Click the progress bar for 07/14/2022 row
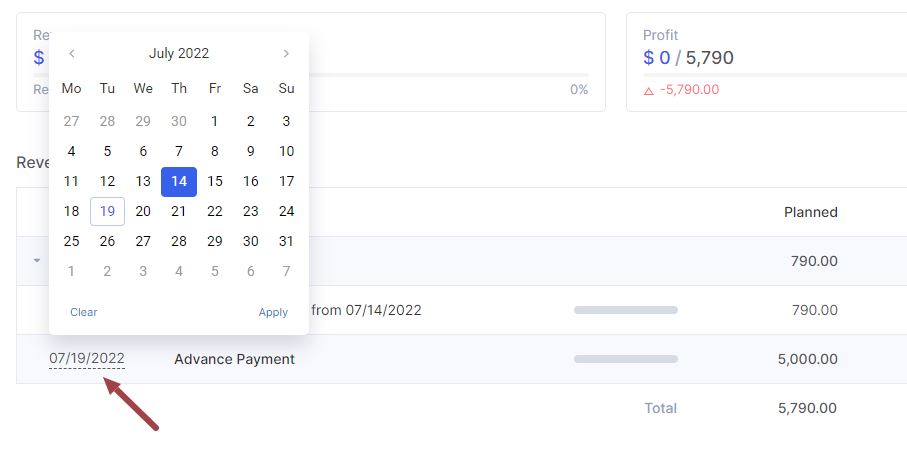The height and width of the screenshot is (449, 907). pyautogui.click(x=626, y=310)
